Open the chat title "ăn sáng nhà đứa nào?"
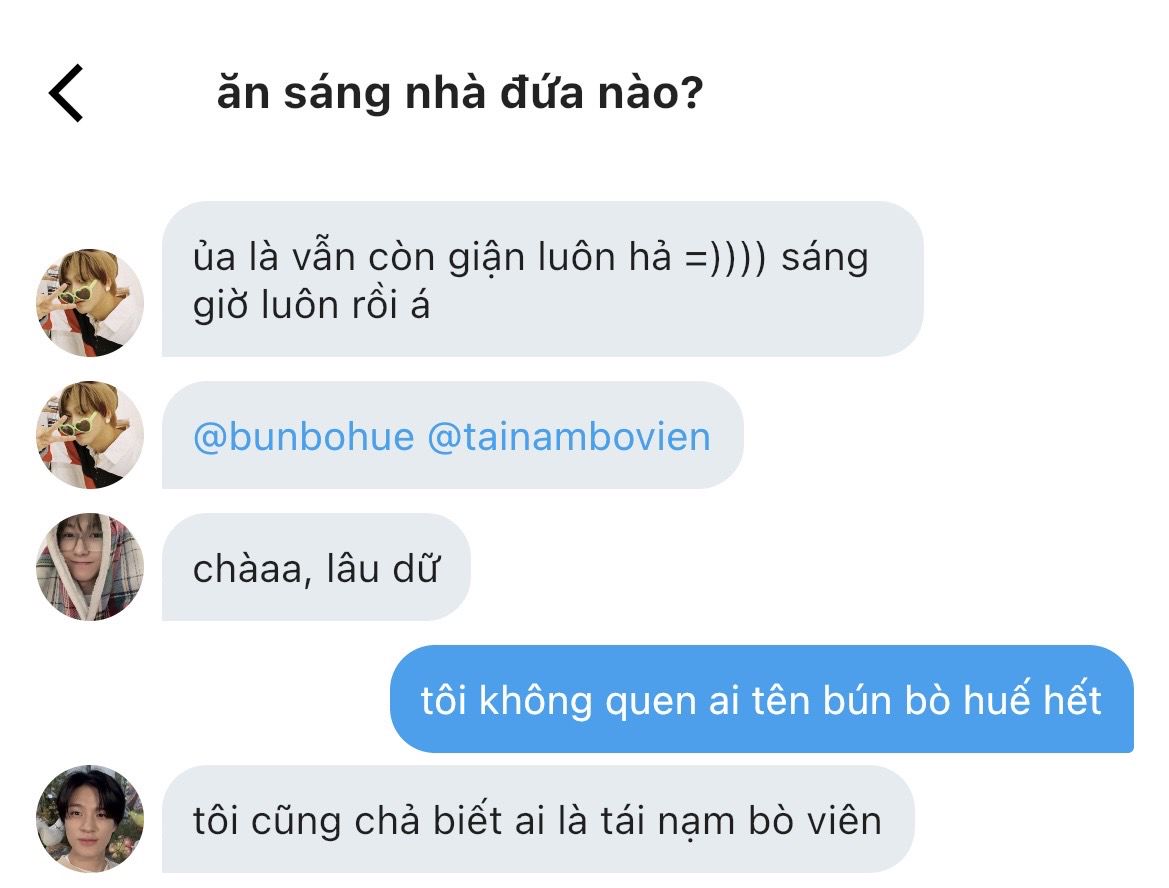The height and width of the screenshot is (888, 1169). (460, 93)
